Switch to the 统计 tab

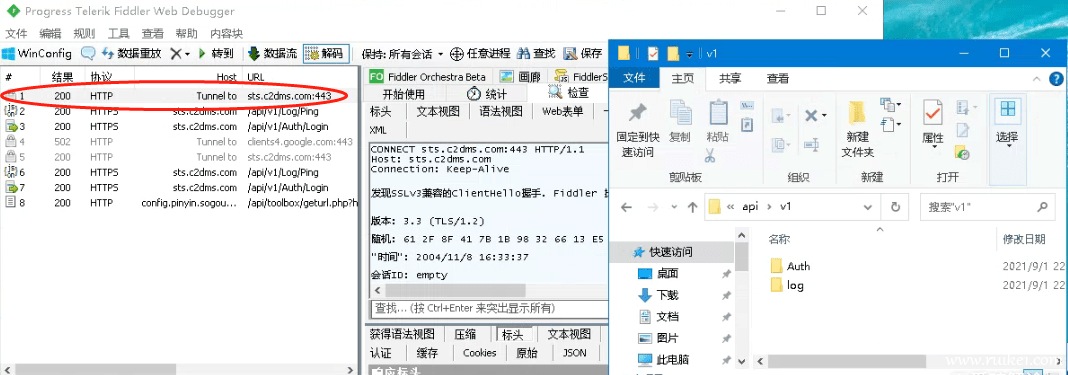coord(487,94)
